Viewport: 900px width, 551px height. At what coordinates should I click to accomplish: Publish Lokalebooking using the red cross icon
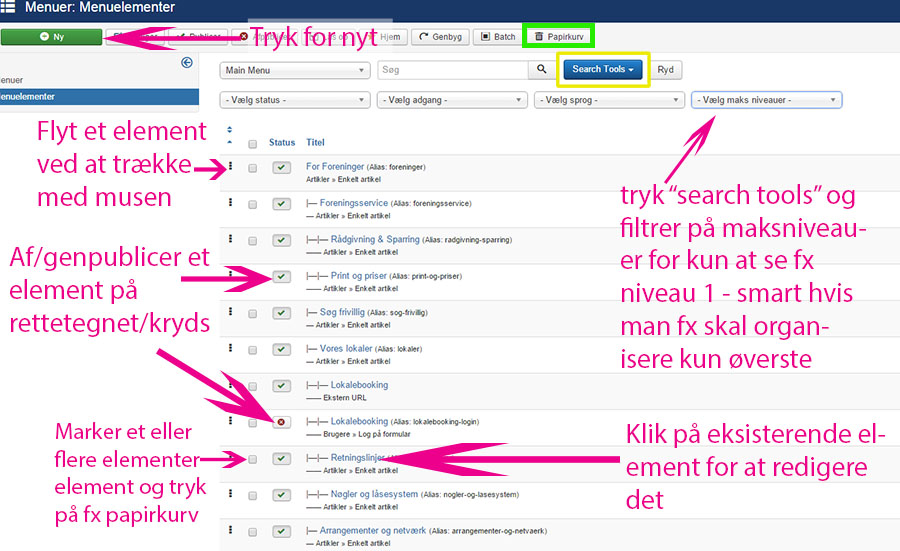click(281, 422)
